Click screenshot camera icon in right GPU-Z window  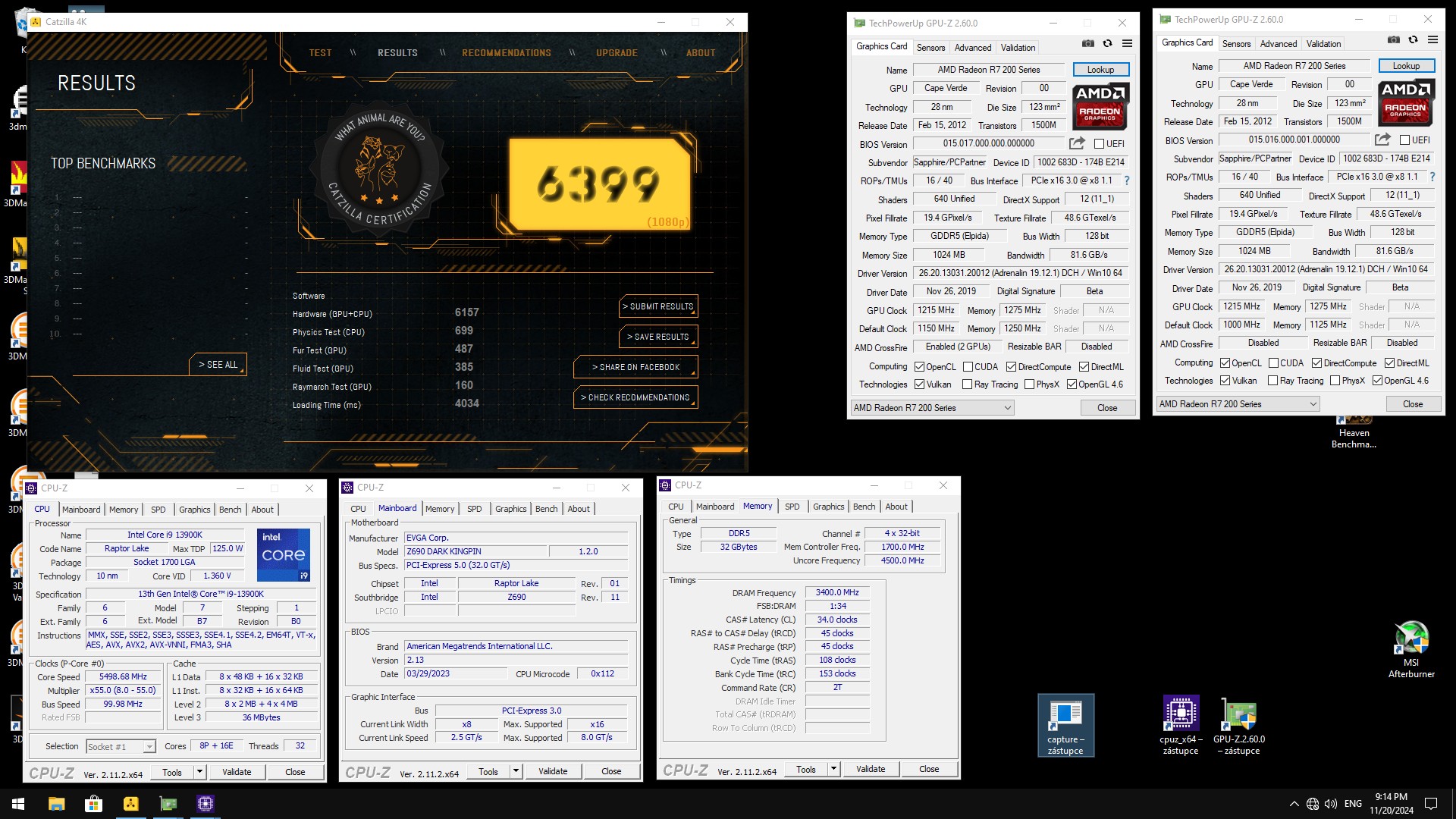pos(1394,40)
